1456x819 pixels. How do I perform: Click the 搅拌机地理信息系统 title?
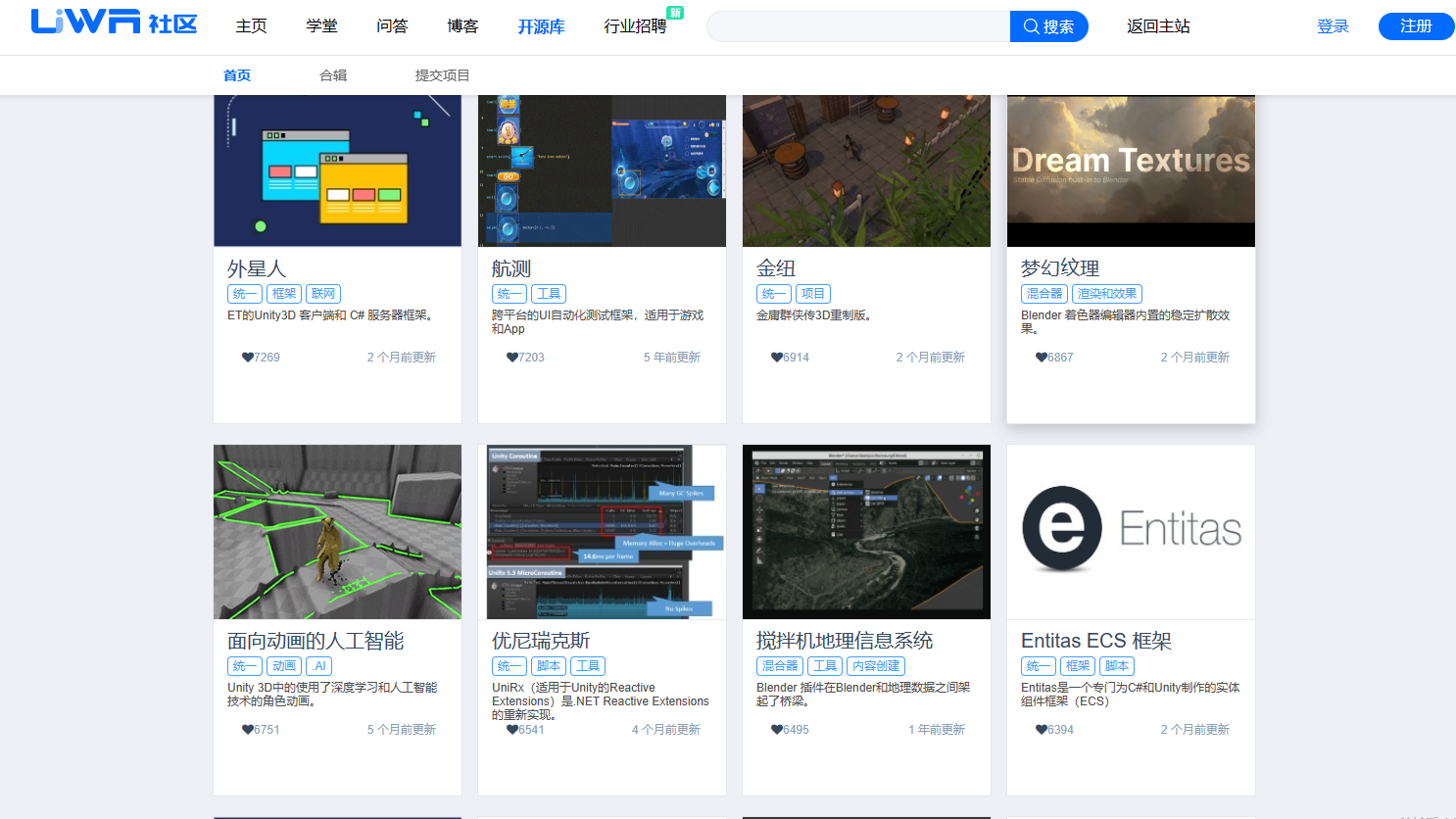pyautogui.click(x=845, y=641)
